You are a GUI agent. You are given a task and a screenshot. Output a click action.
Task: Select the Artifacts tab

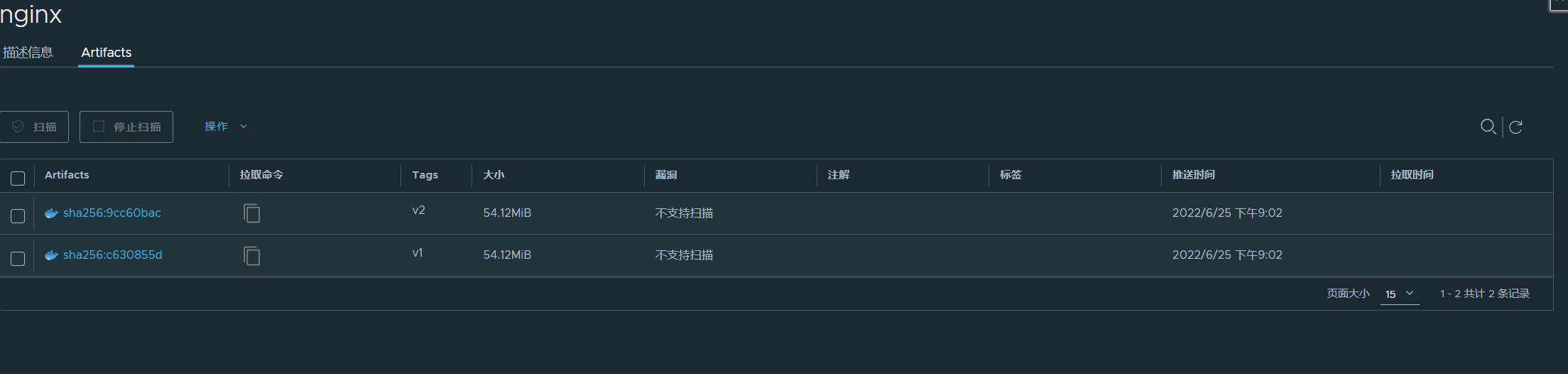[107, 53]
